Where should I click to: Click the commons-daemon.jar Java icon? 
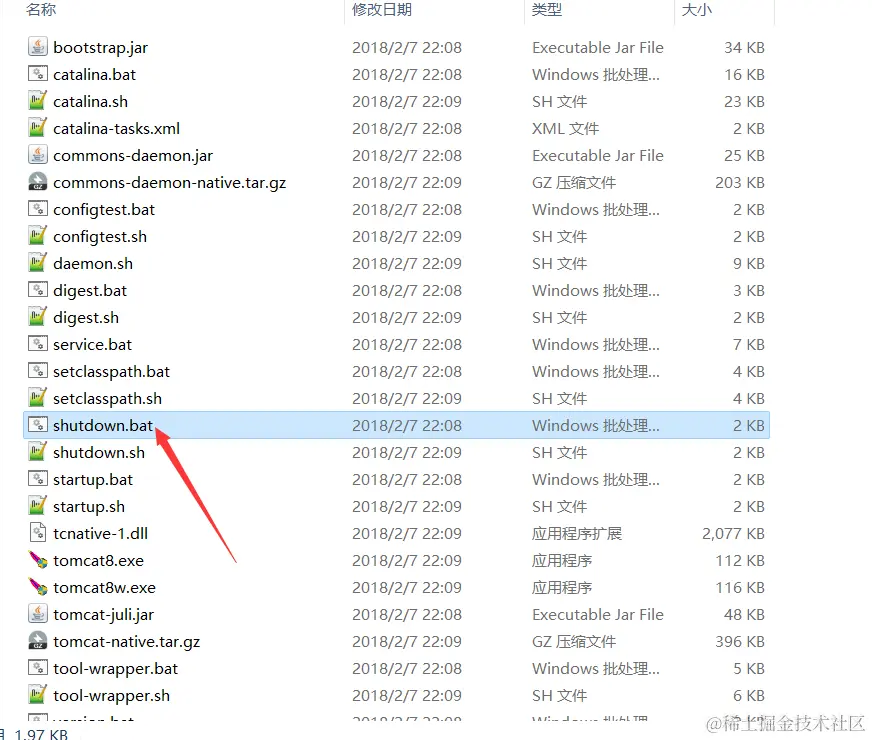pos(37,155)
